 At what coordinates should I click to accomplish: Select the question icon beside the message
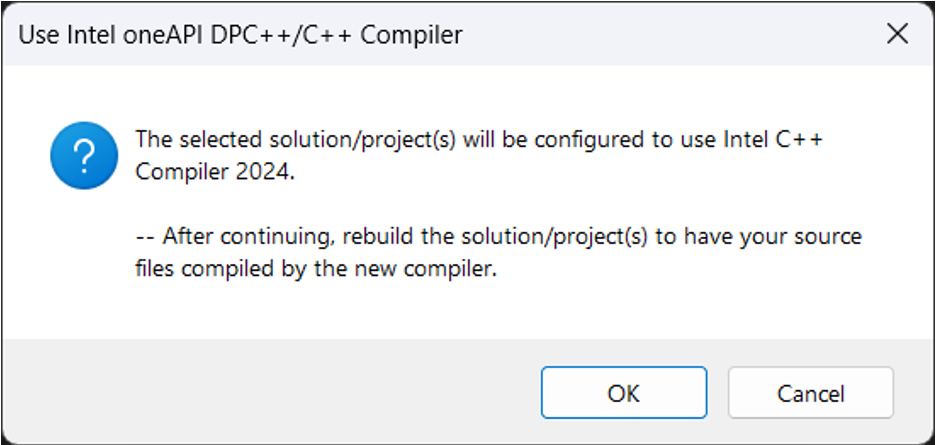84,155
